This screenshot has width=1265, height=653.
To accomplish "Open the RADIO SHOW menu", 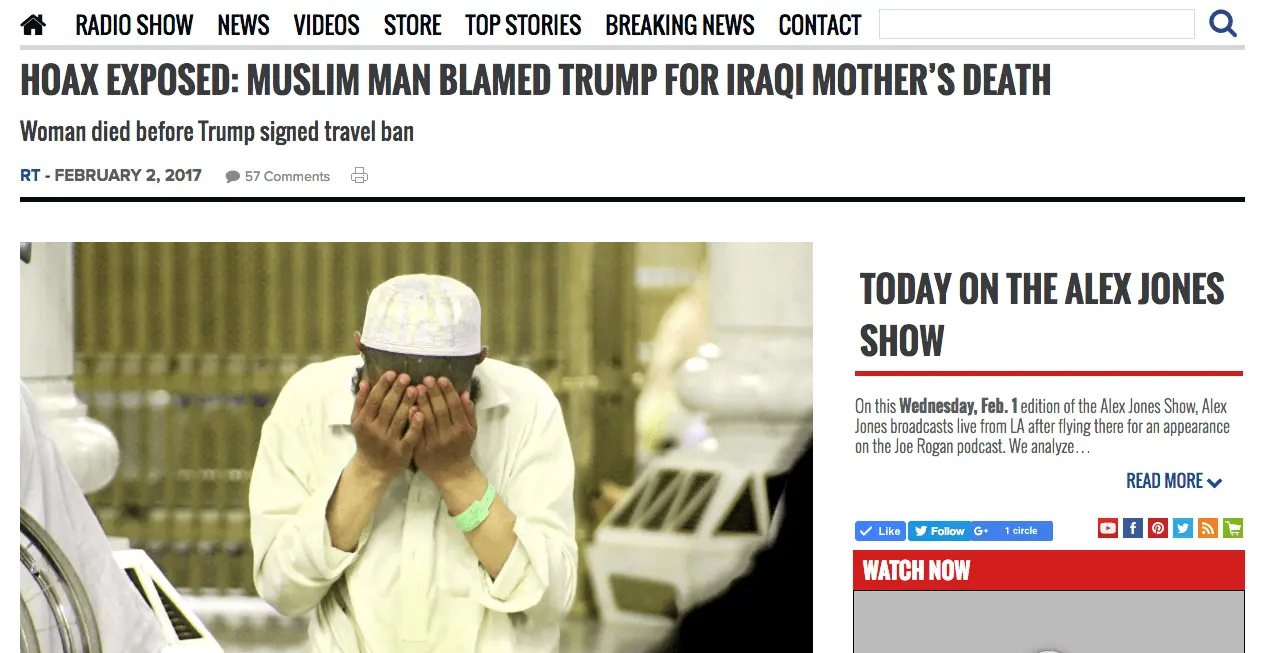I will pyautogui.click(x=134, y=25).
